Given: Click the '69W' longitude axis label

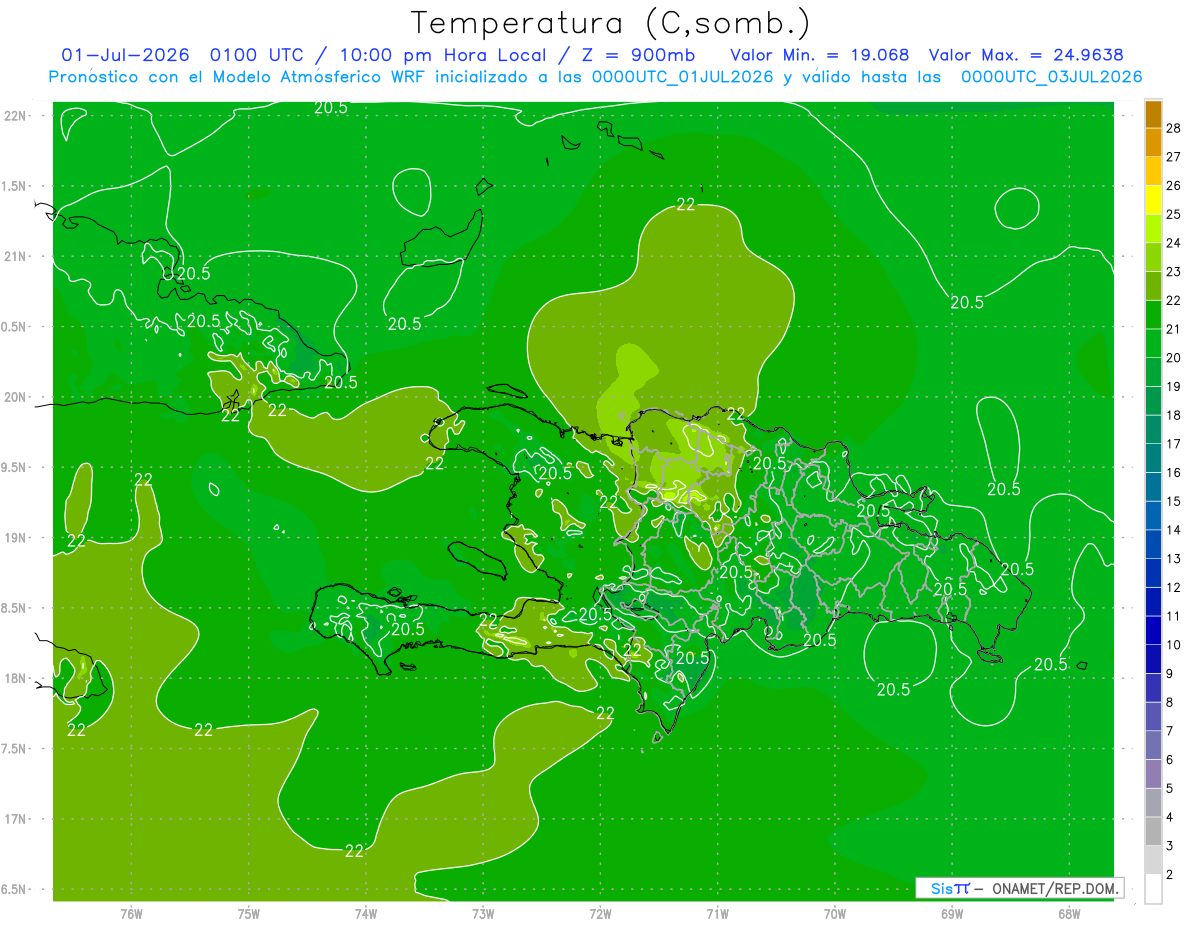Looking at the screenshot, I should pos(952,914).
